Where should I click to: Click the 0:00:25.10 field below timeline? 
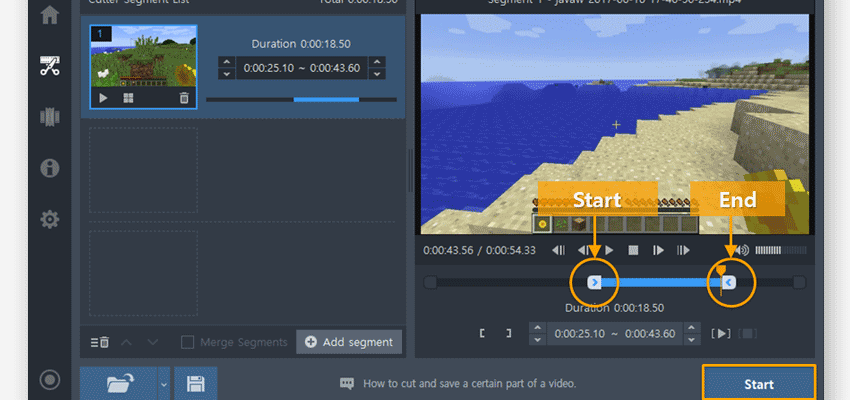(x=579, y=333)
